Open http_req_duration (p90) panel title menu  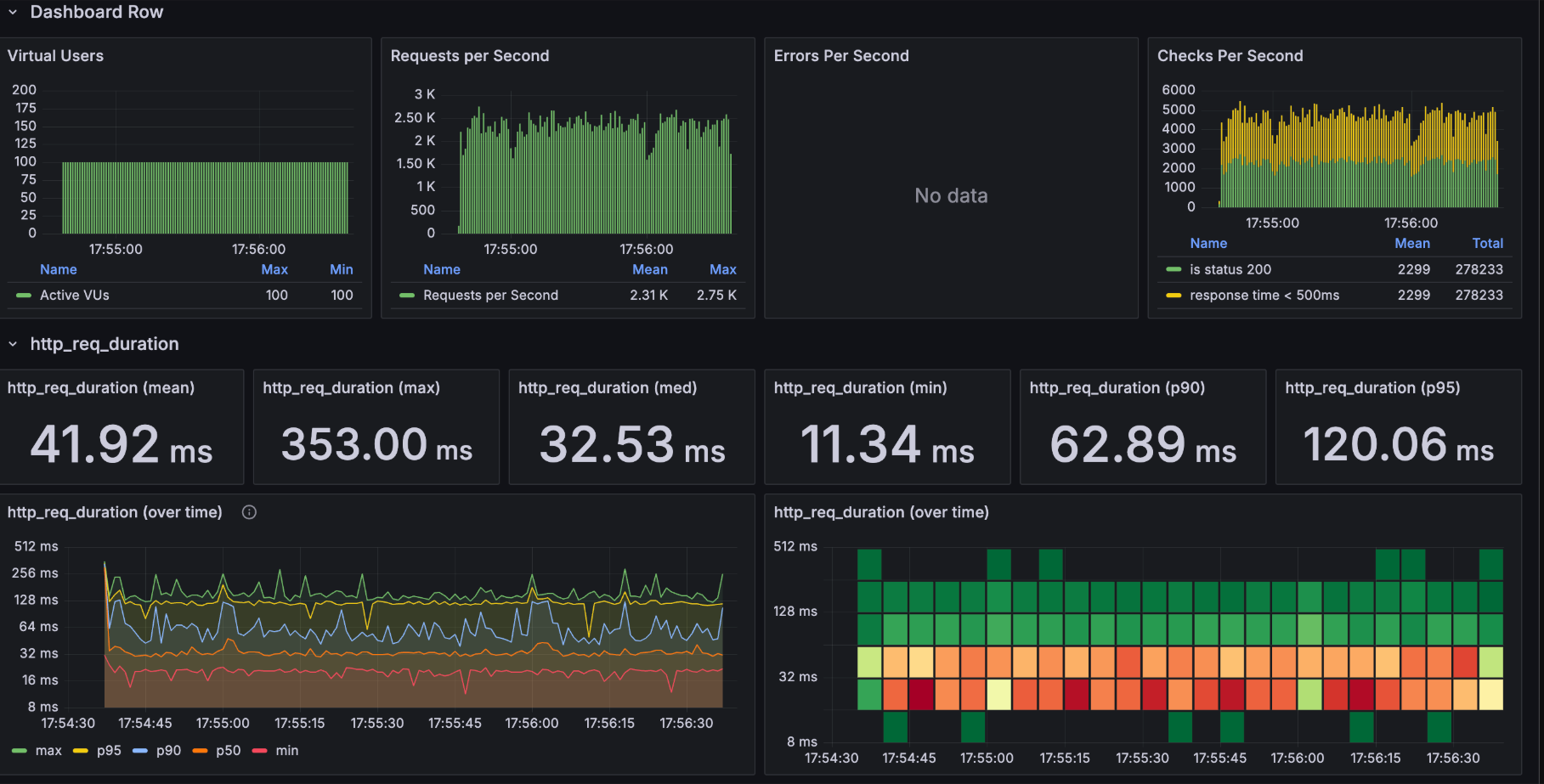1117,388
